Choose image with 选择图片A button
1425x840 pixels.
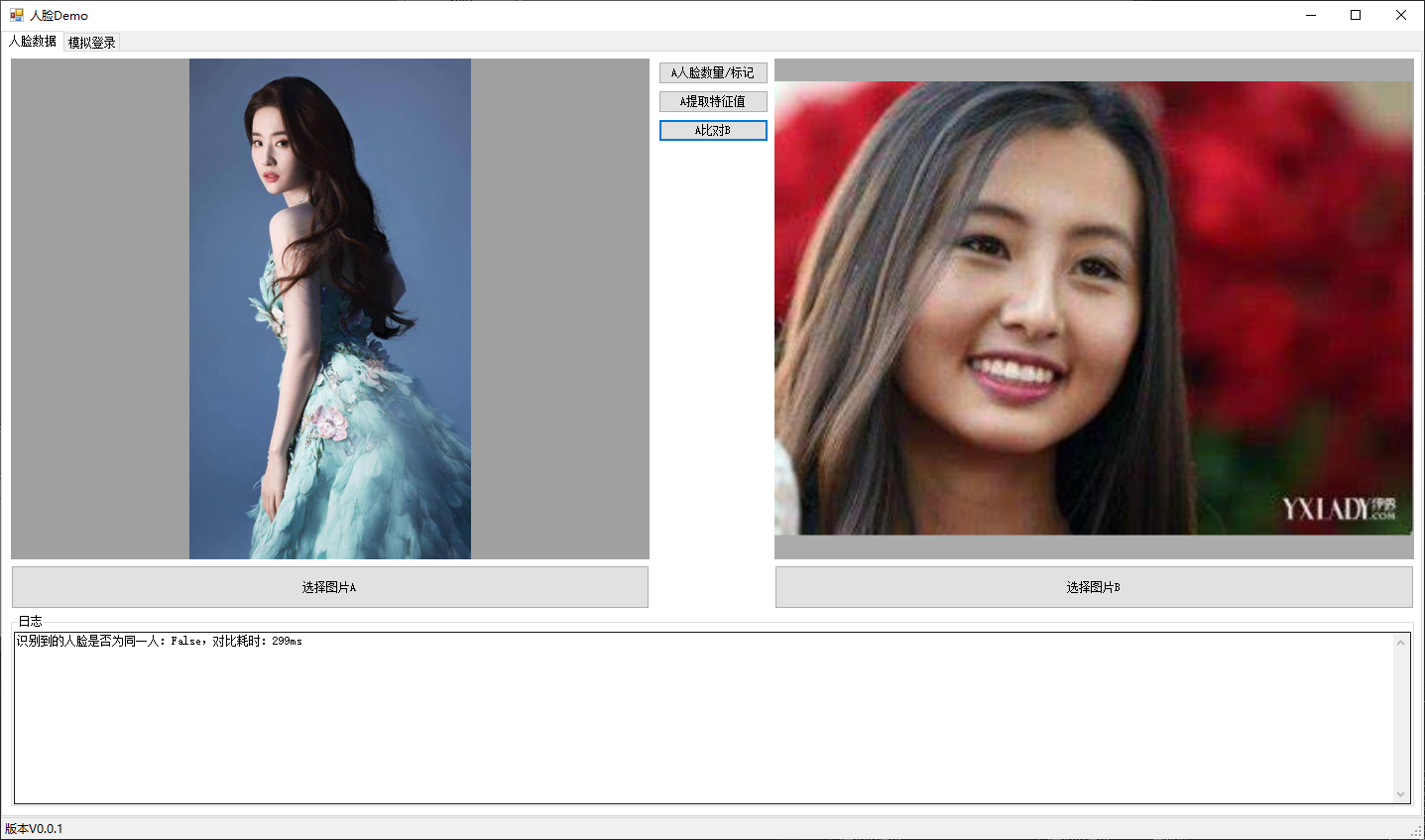click(x=330, y=587)
